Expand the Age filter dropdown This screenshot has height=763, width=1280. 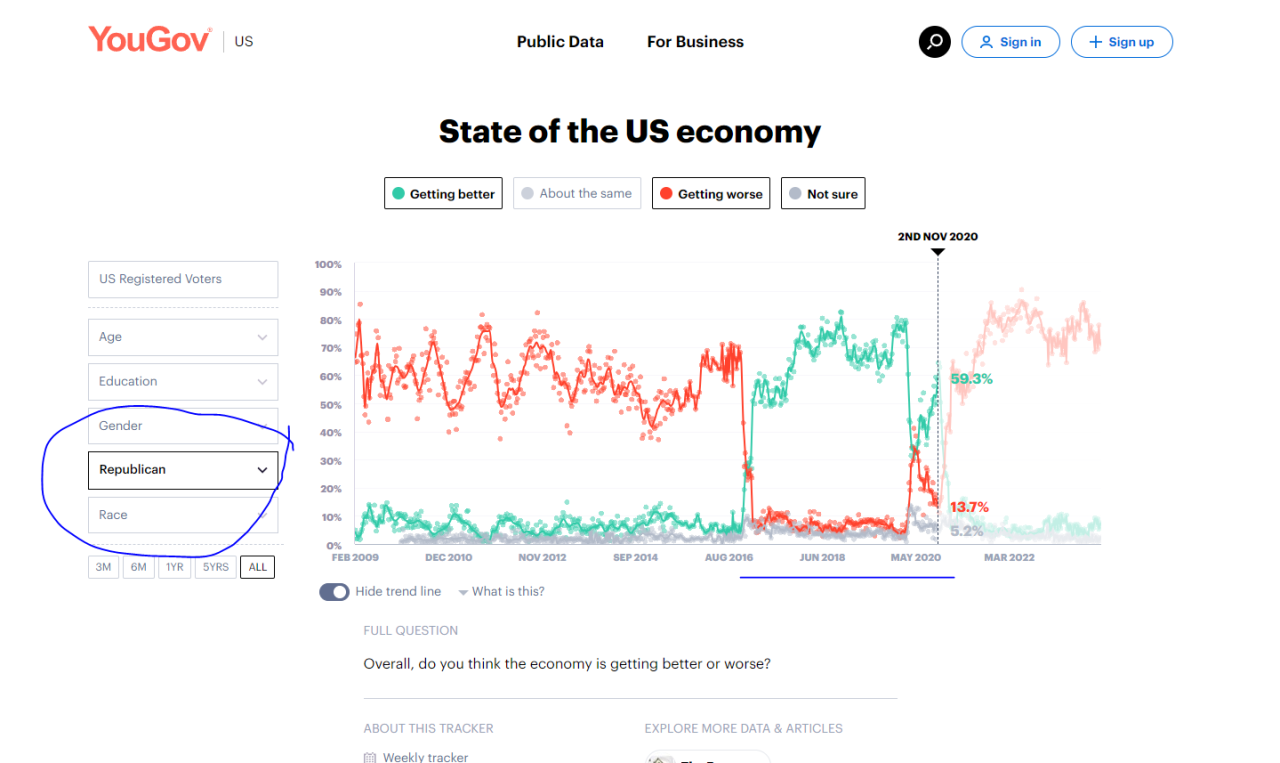(x=183, y=337)
